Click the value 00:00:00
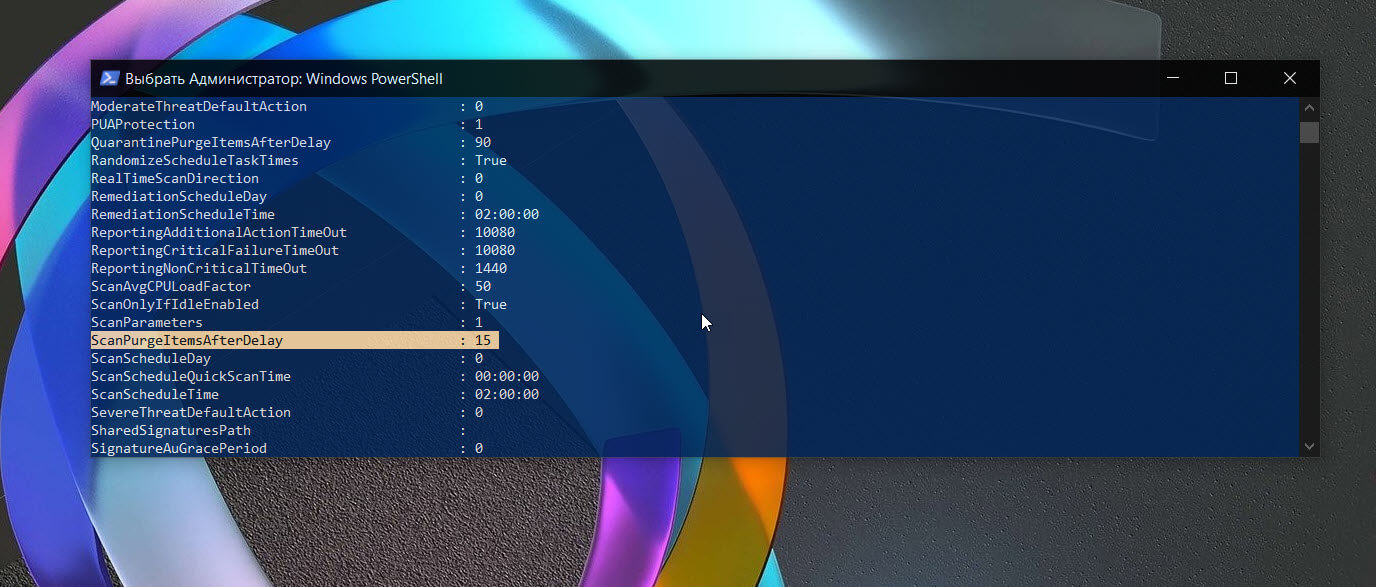 pyautogui.click(x=507, y=376)
